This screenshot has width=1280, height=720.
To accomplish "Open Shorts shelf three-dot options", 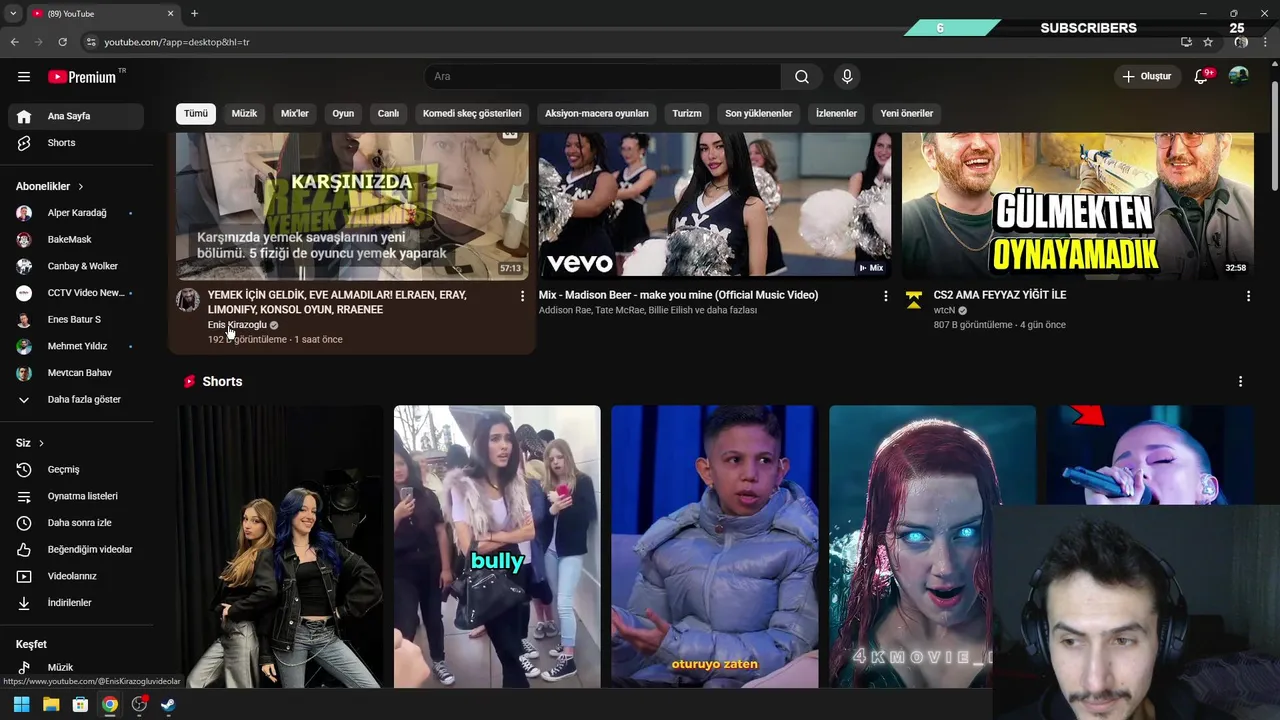I will point(1240,382).
